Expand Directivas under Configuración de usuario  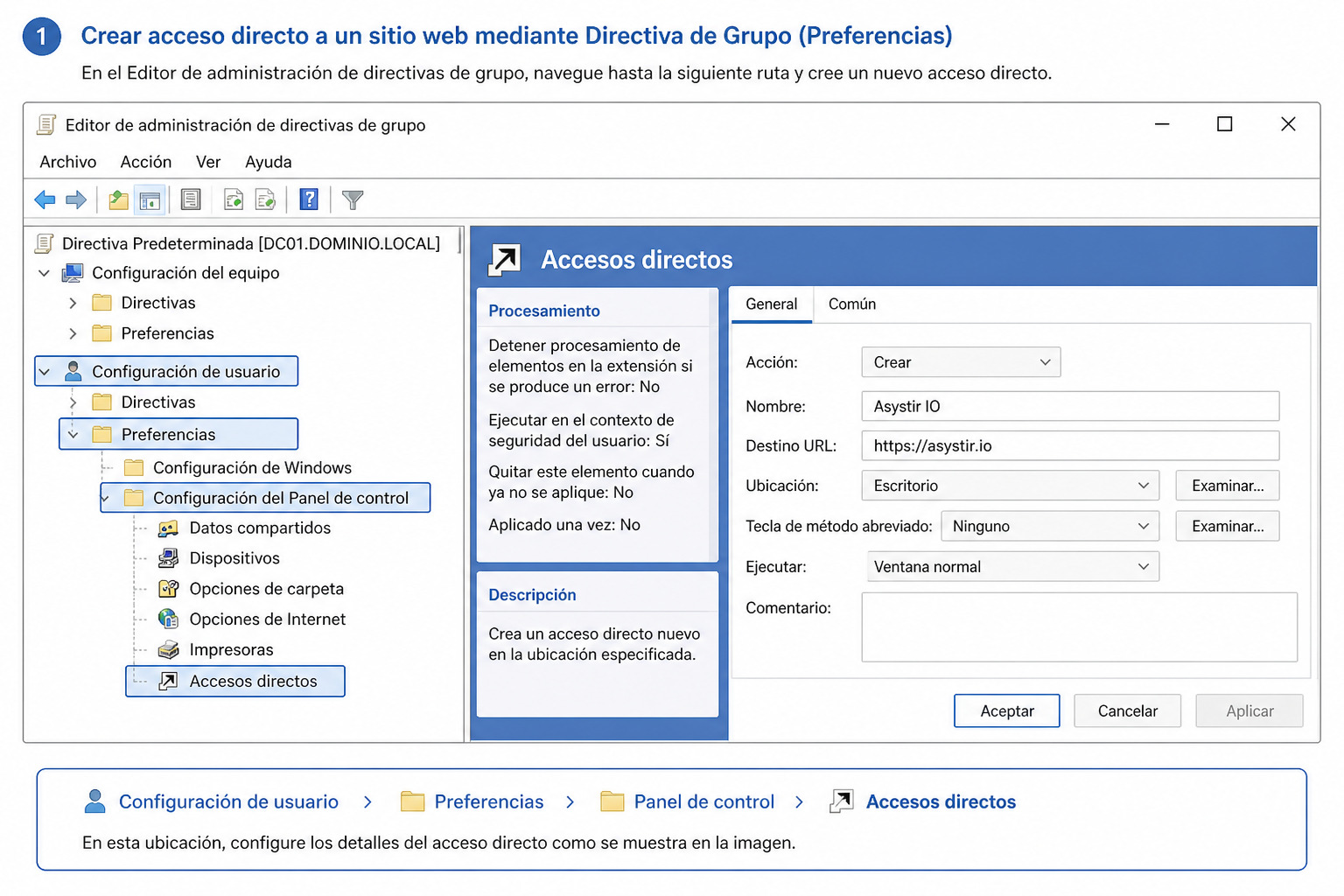pos(73,402)
